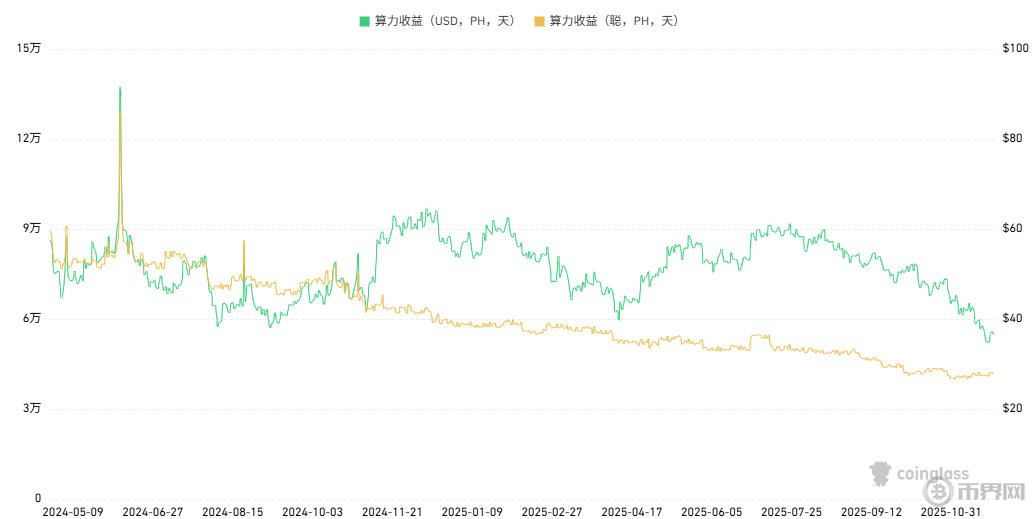
Task: Click the 6万 left axis label
Action: tap(32, 318)
